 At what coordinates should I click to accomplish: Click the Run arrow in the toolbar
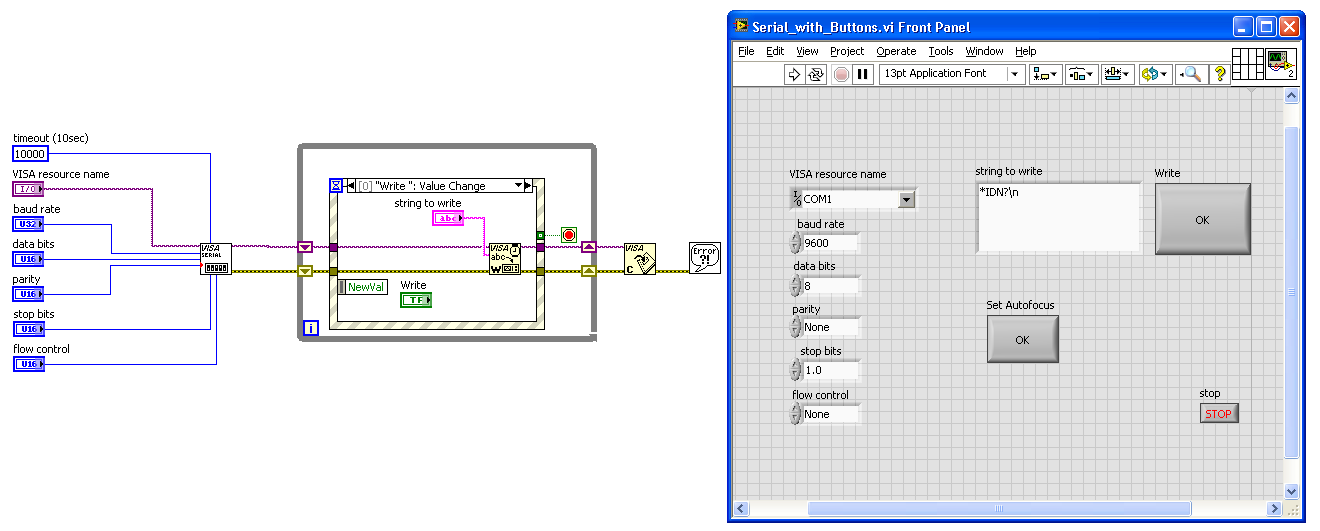click(x=794, y=74)
